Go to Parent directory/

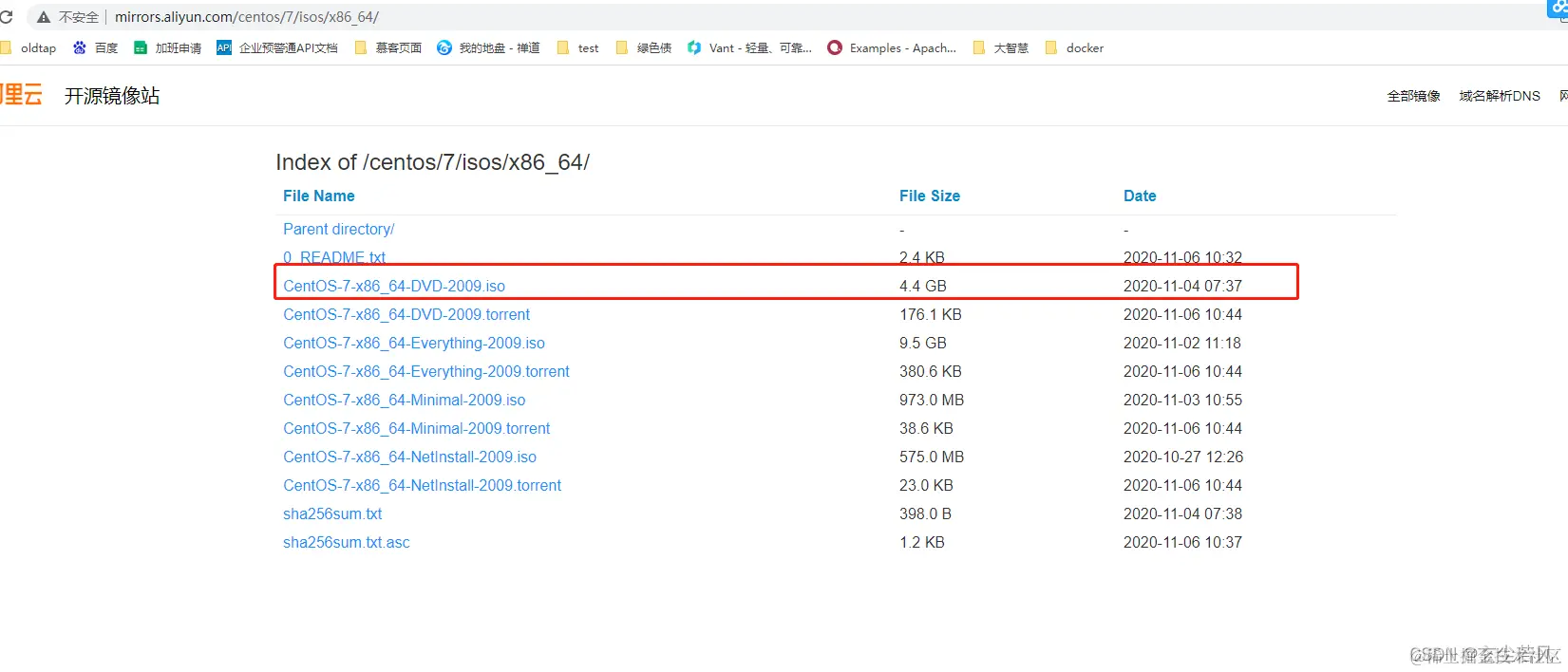coord(338,229)
